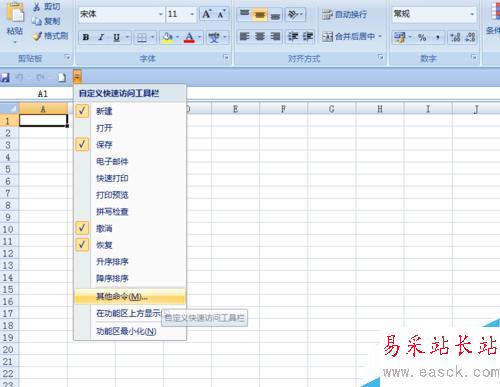Click Wrap Text (自动换行)
Screen dimensions: 500x387
(x=344, y=14)
